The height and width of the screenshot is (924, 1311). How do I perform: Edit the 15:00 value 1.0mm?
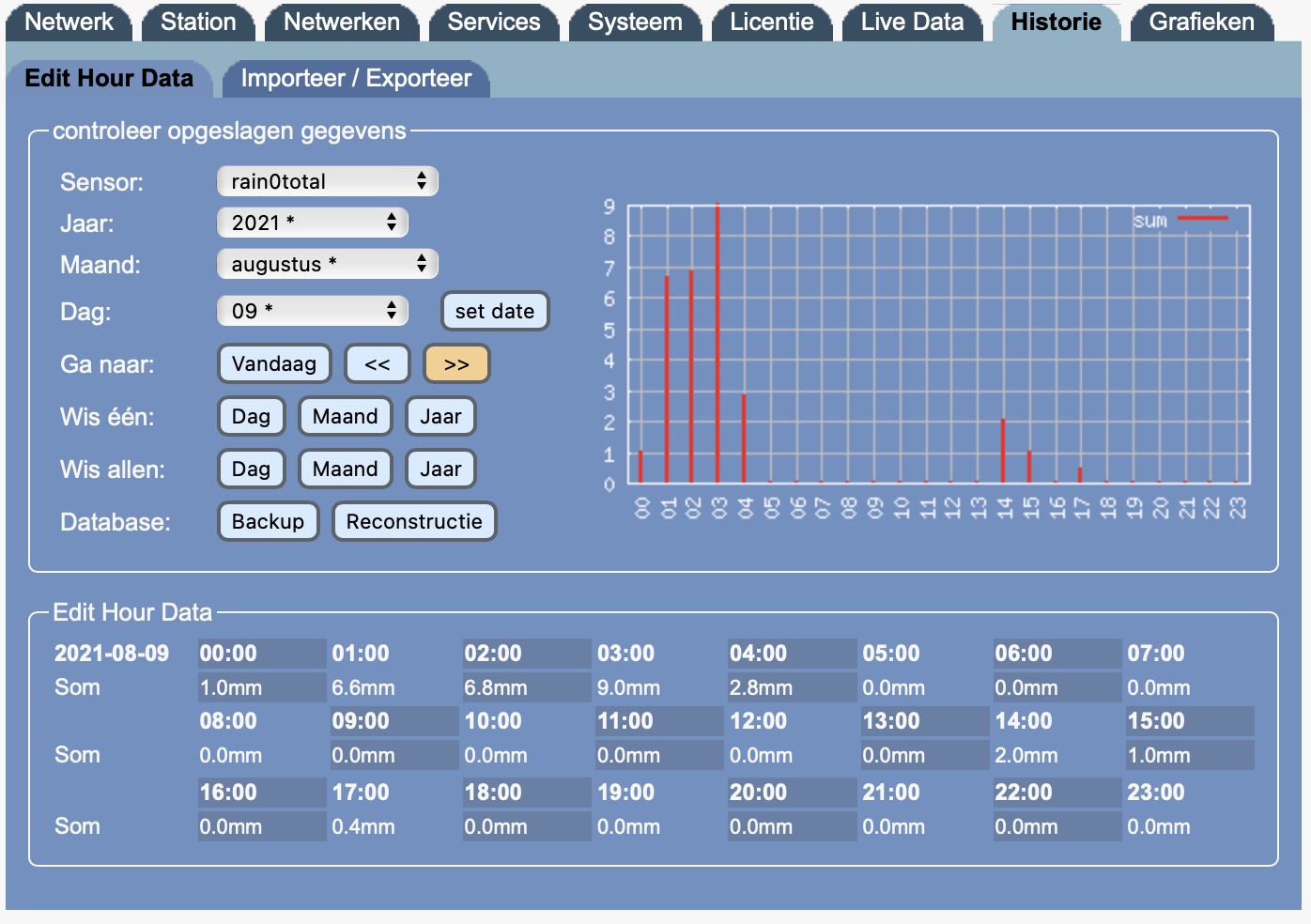1190,755
